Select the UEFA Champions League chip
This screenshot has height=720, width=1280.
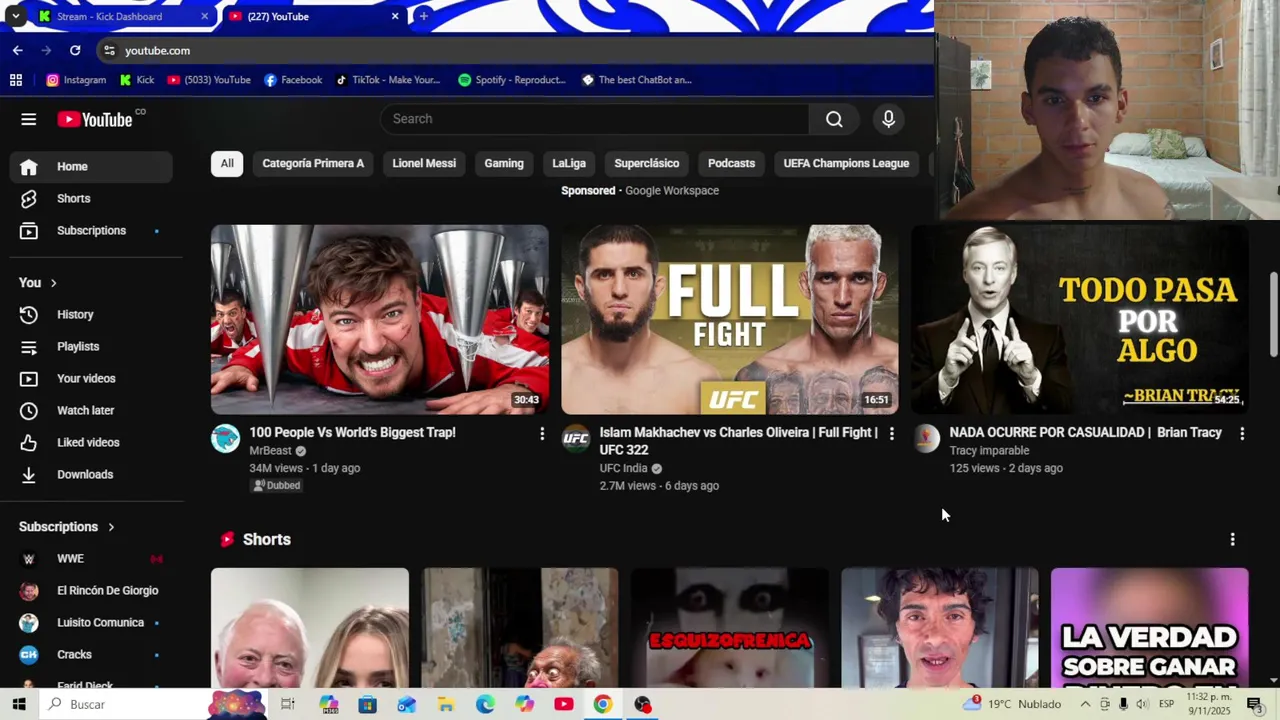tap(846, 163)
